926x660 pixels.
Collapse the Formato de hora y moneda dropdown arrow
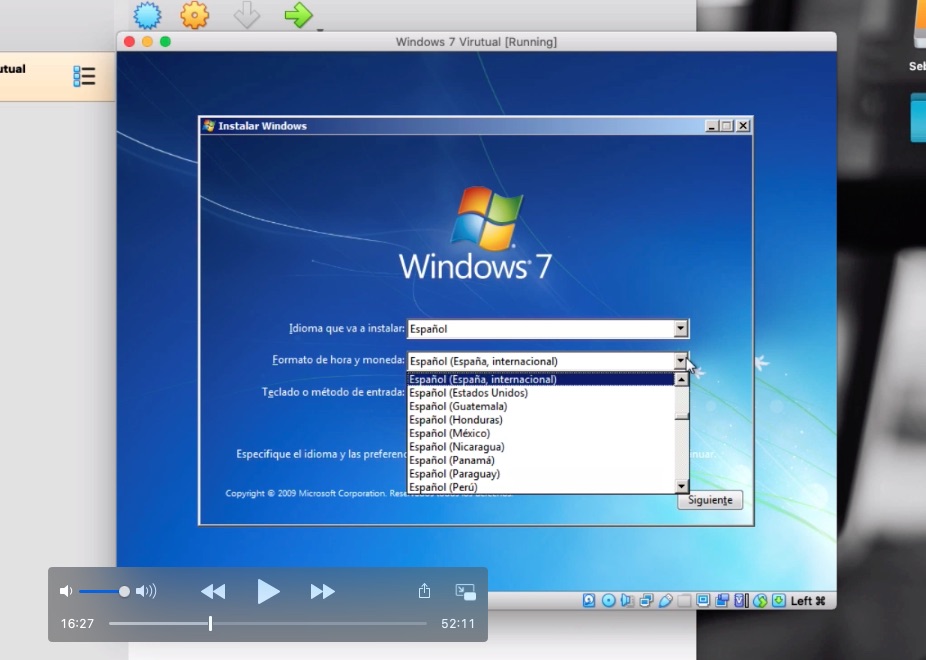(x=680, y=360)
